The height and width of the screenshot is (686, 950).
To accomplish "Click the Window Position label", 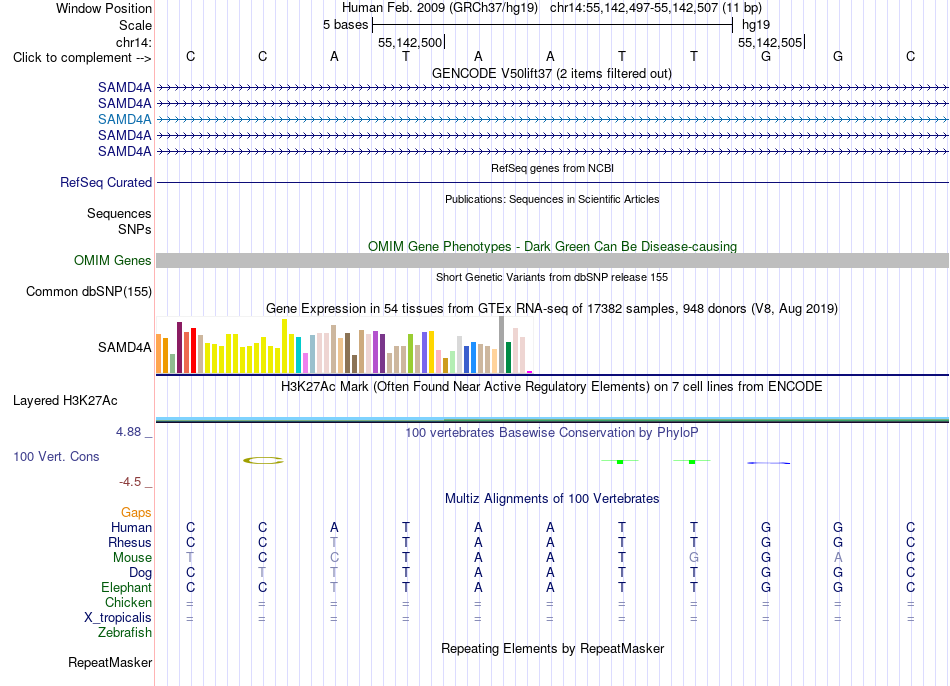I will click(x=104, y=8).
